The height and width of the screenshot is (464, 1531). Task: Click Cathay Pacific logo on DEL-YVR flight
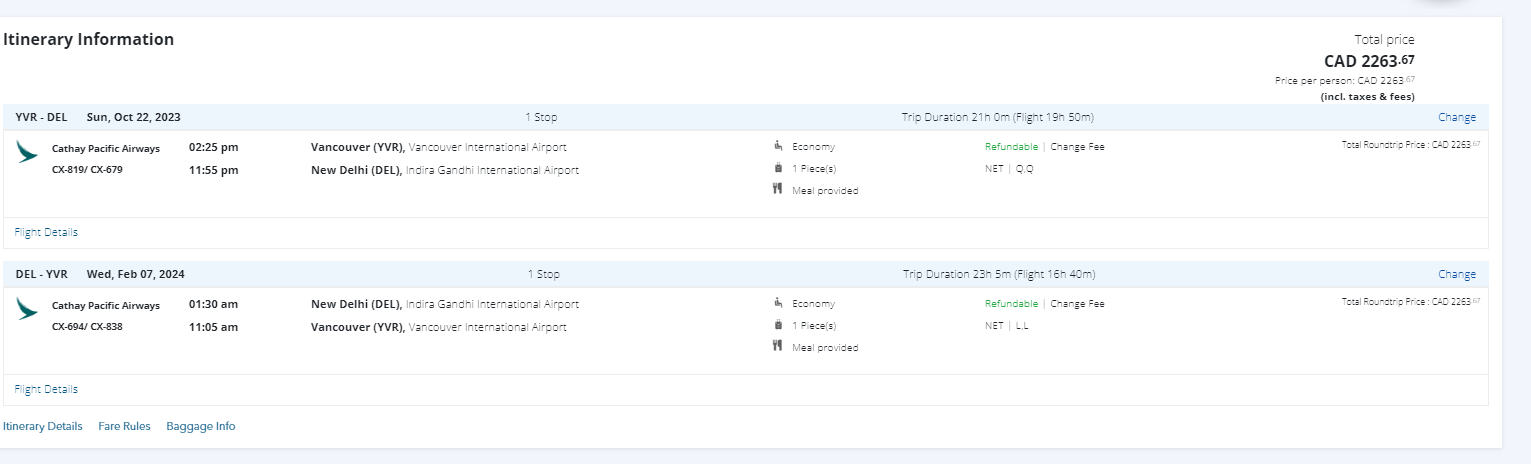click(x=27, y=309)
